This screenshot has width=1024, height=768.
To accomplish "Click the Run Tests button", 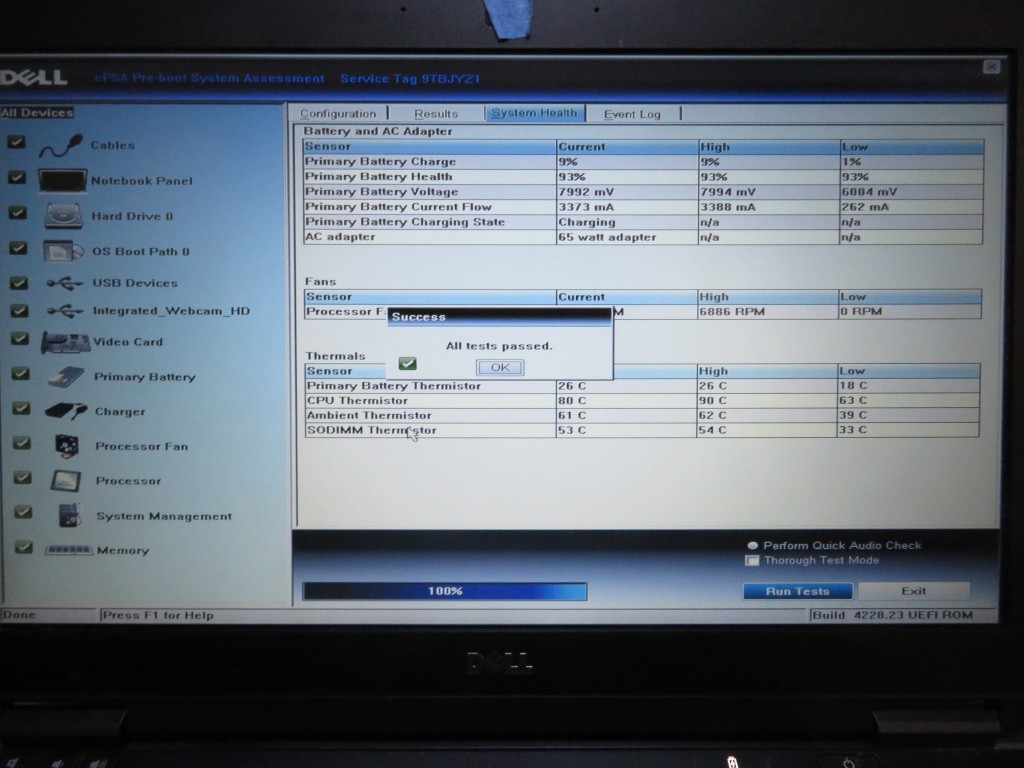I will (x=797, y=591).
